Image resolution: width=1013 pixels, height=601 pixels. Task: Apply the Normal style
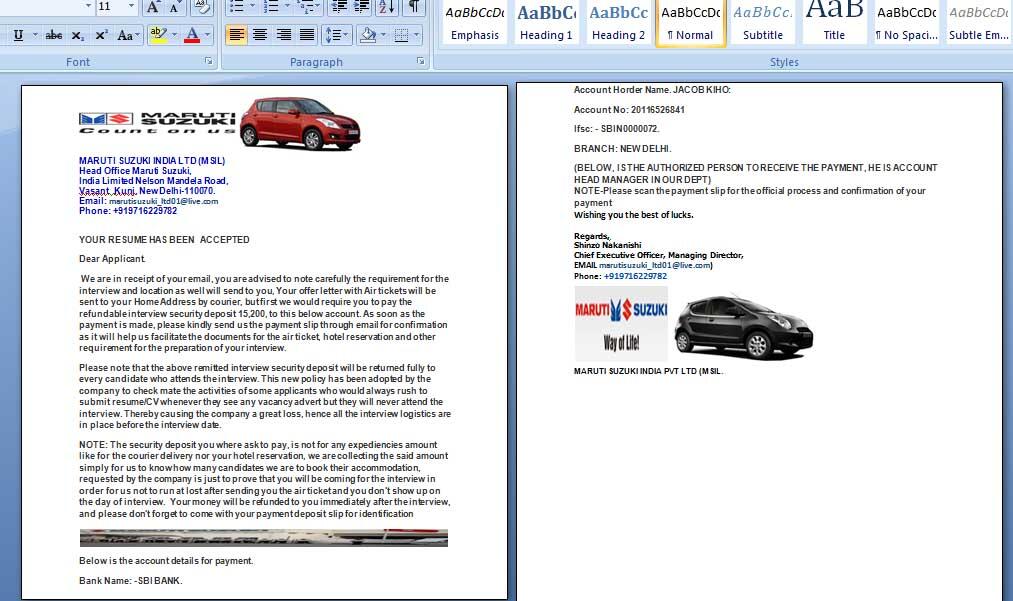(691, 23)
